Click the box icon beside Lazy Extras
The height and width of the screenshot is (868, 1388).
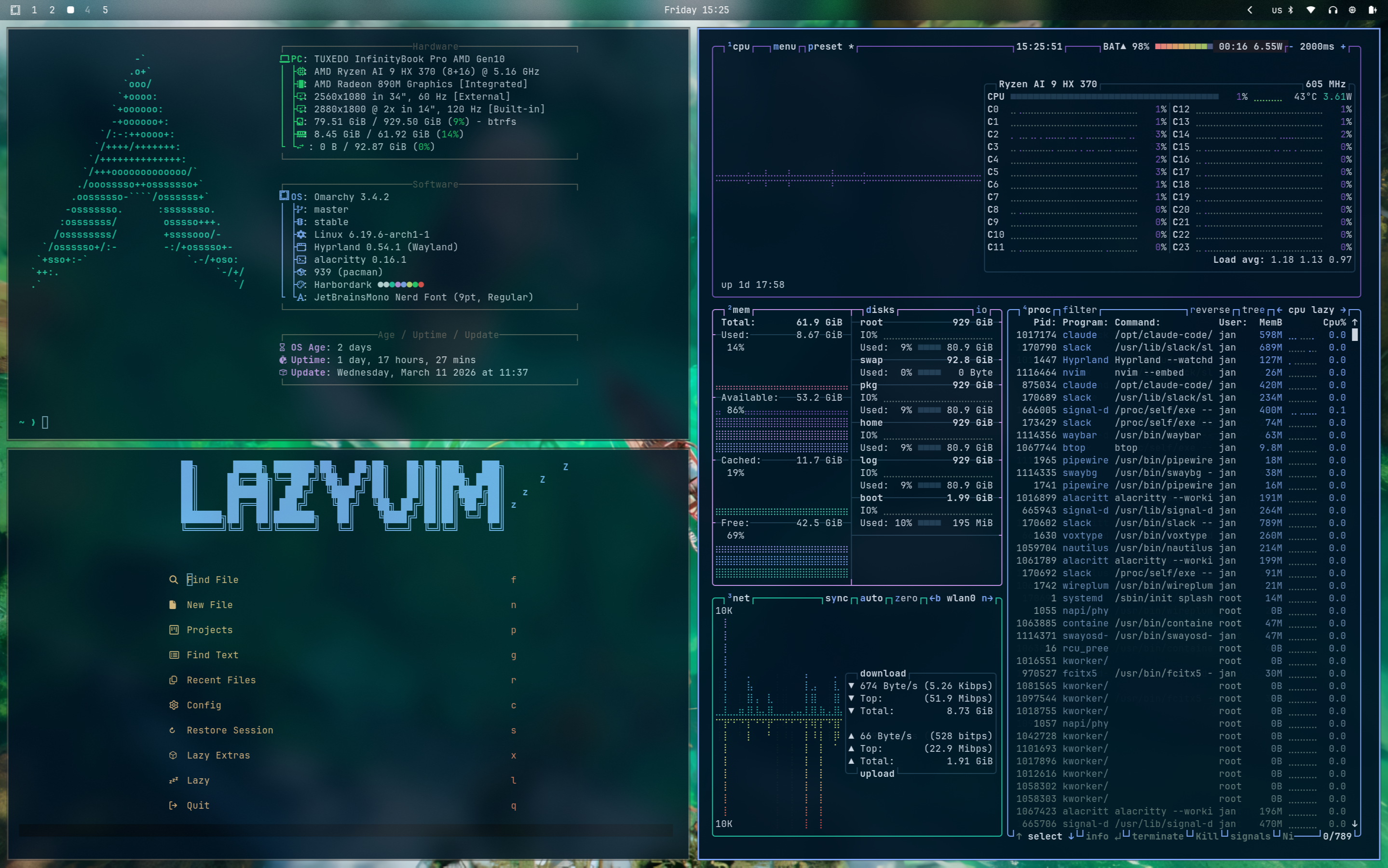pos(173,756)
